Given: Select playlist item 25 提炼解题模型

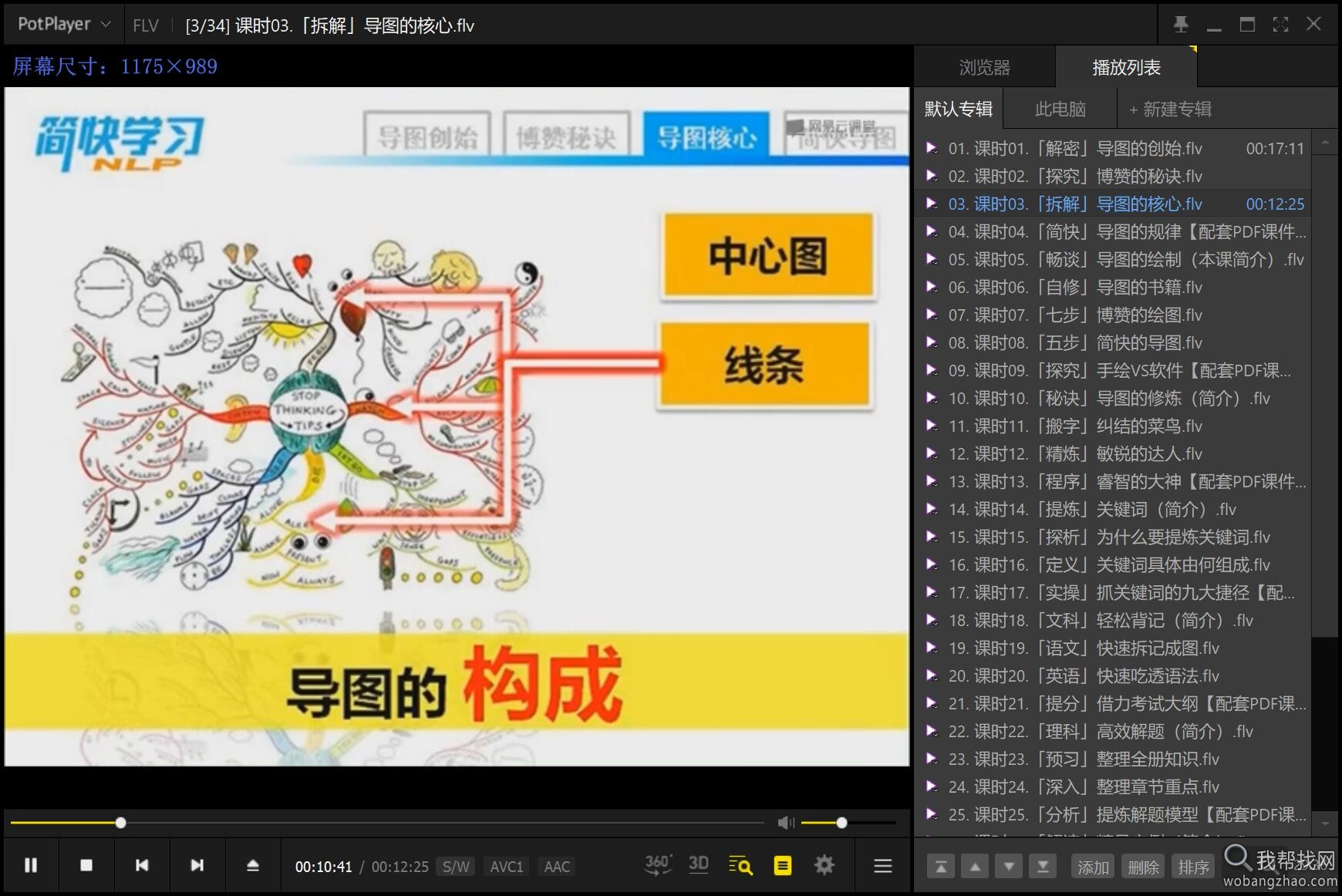Looking at the screenshot, I should pos(1114,814).
